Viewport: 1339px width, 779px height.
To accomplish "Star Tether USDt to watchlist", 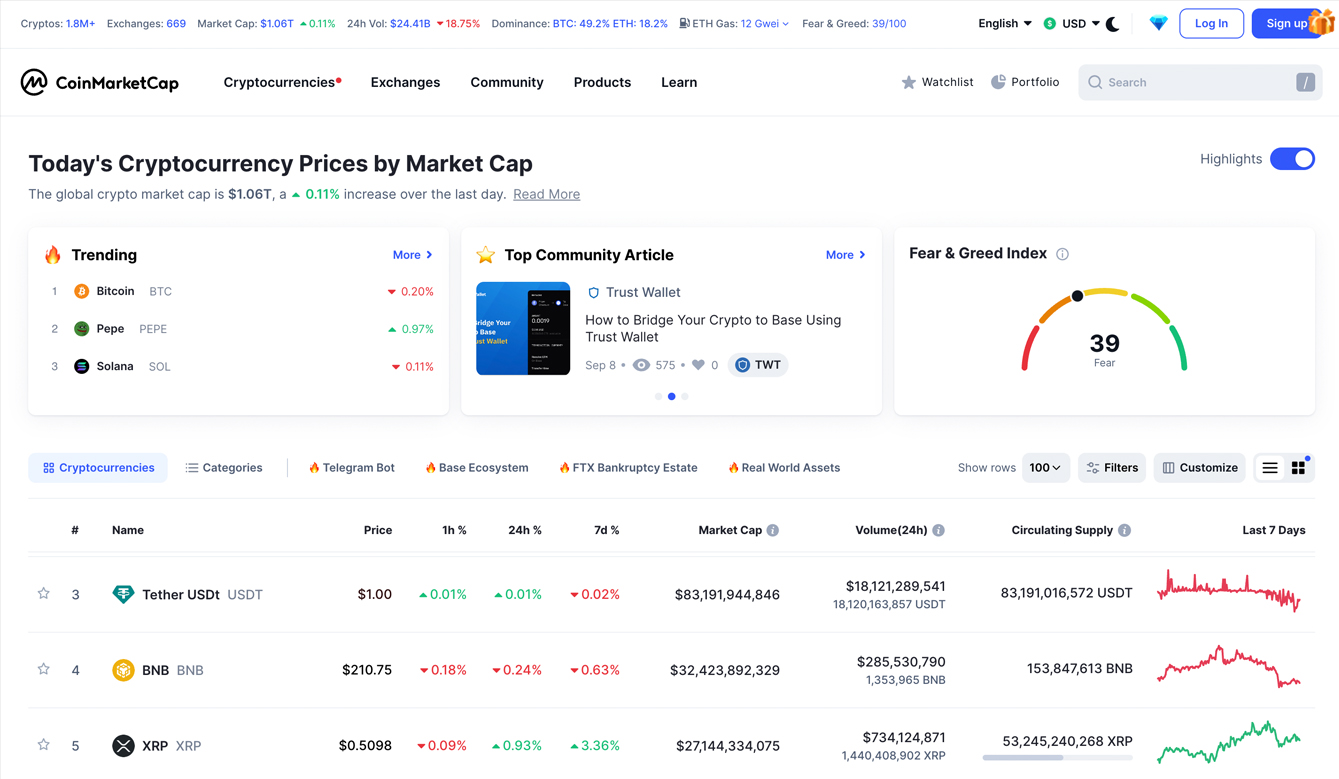I will tap(44, 594).
